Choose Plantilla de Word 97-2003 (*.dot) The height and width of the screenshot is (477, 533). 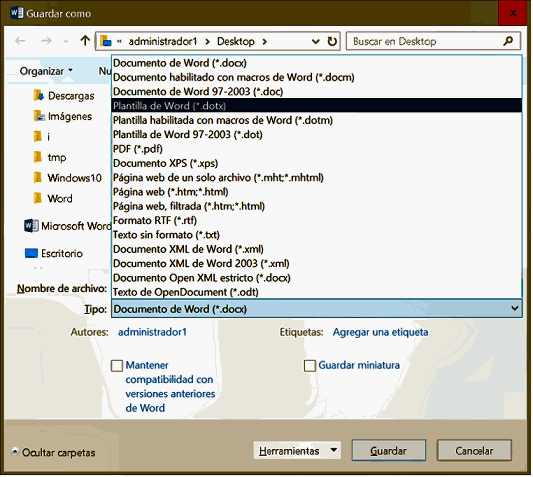click(x=316, y=134)
